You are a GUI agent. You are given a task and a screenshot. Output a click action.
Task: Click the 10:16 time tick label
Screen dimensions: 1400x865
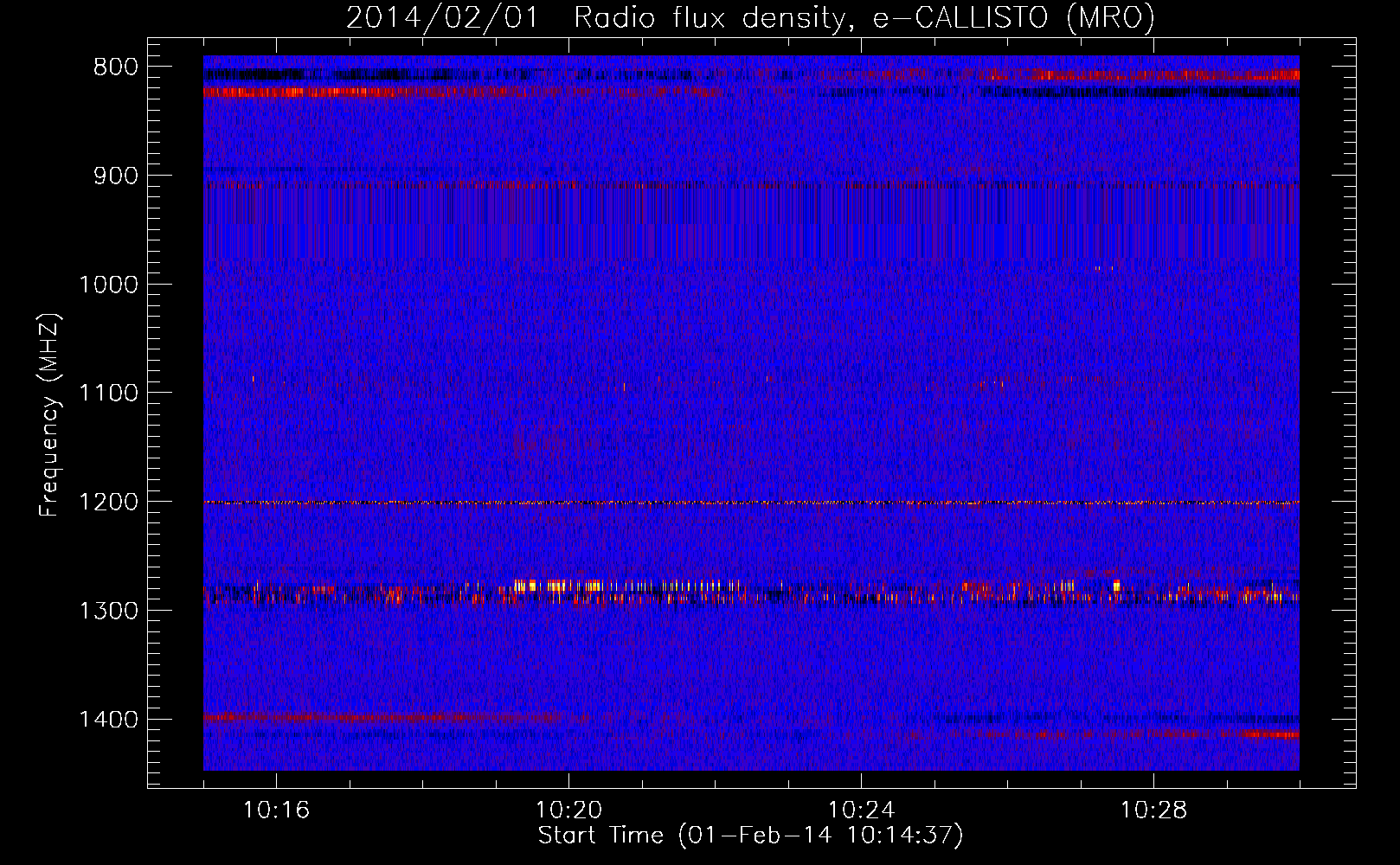coord(276,811)
